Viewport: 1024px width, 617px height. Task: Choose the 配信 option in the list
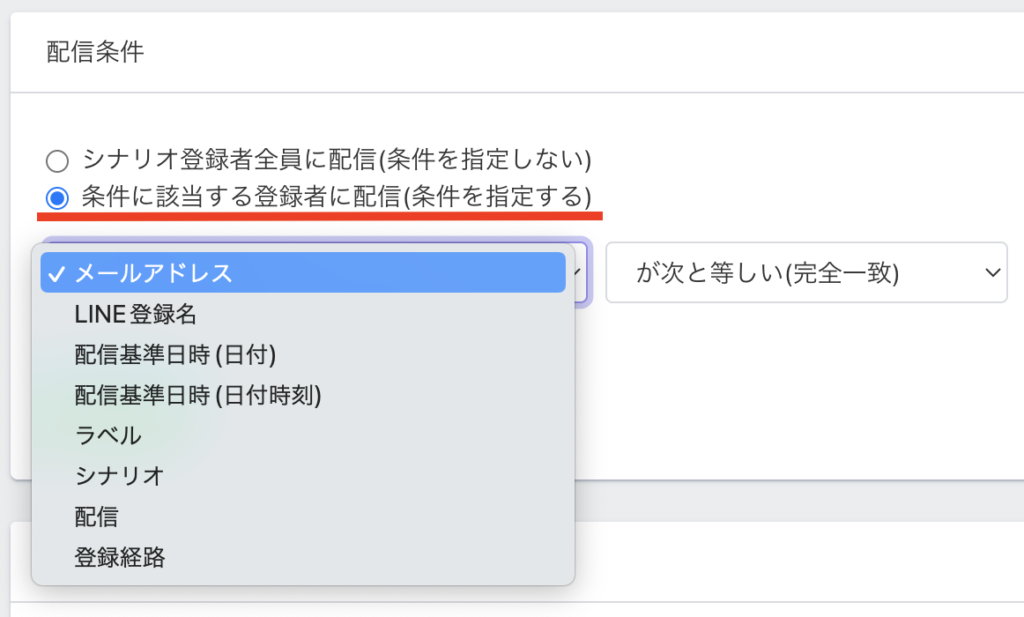point(96,517)
